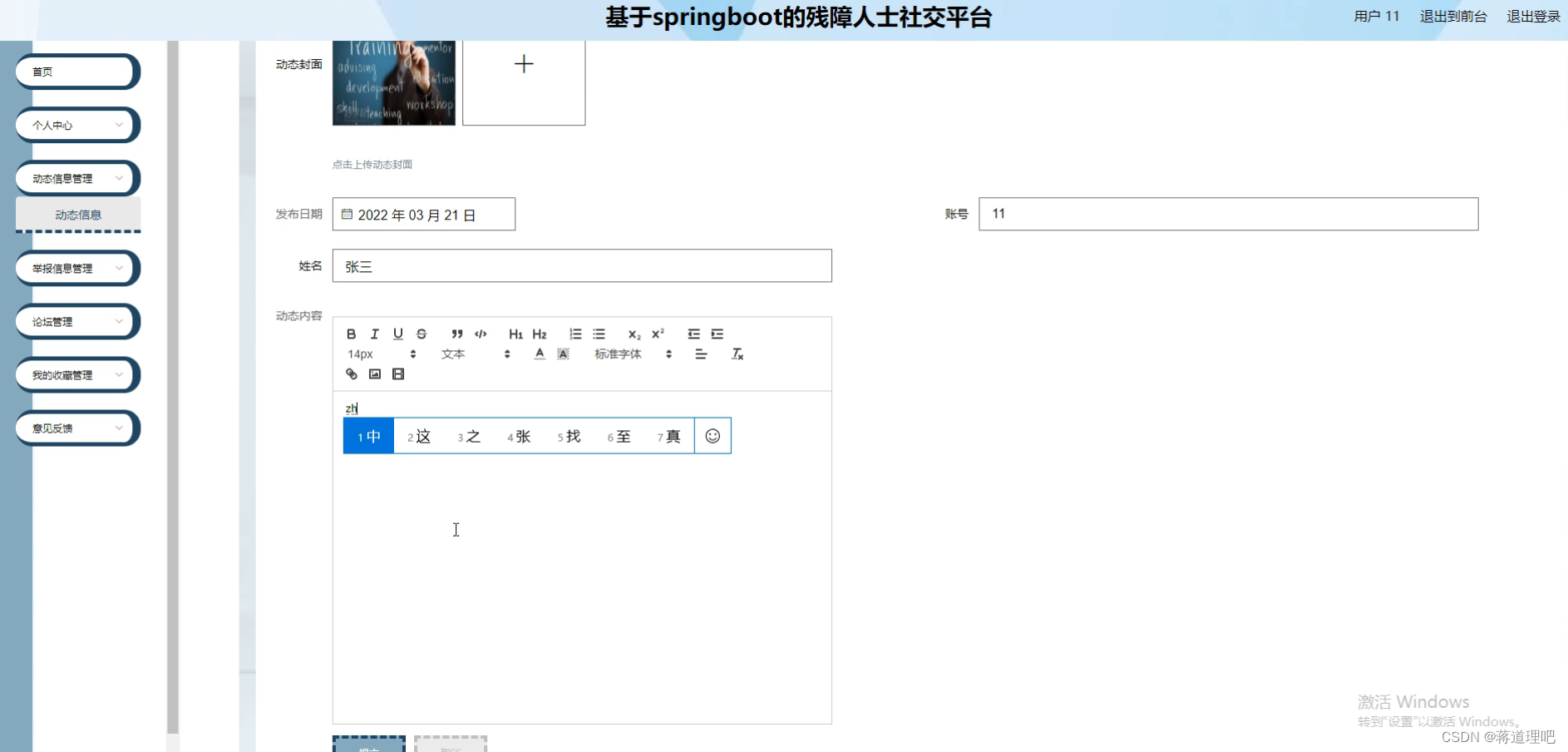Insert a video into the editor
The width and height of the screenshot is (1568, 752).
click(397, 374)
